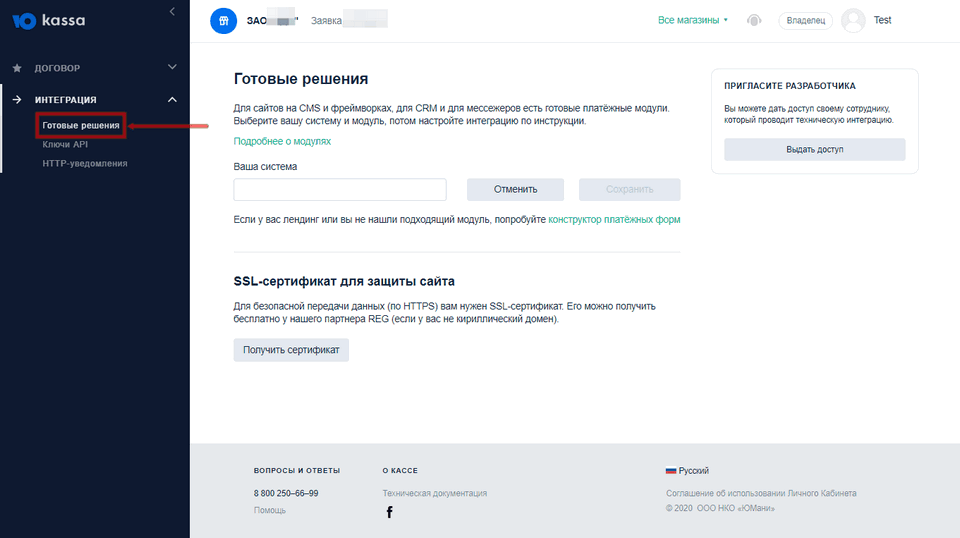The width and height of the screenshot is (960, 538).
Task: Click the blue shop icon in header
Action: click(223, 20)
